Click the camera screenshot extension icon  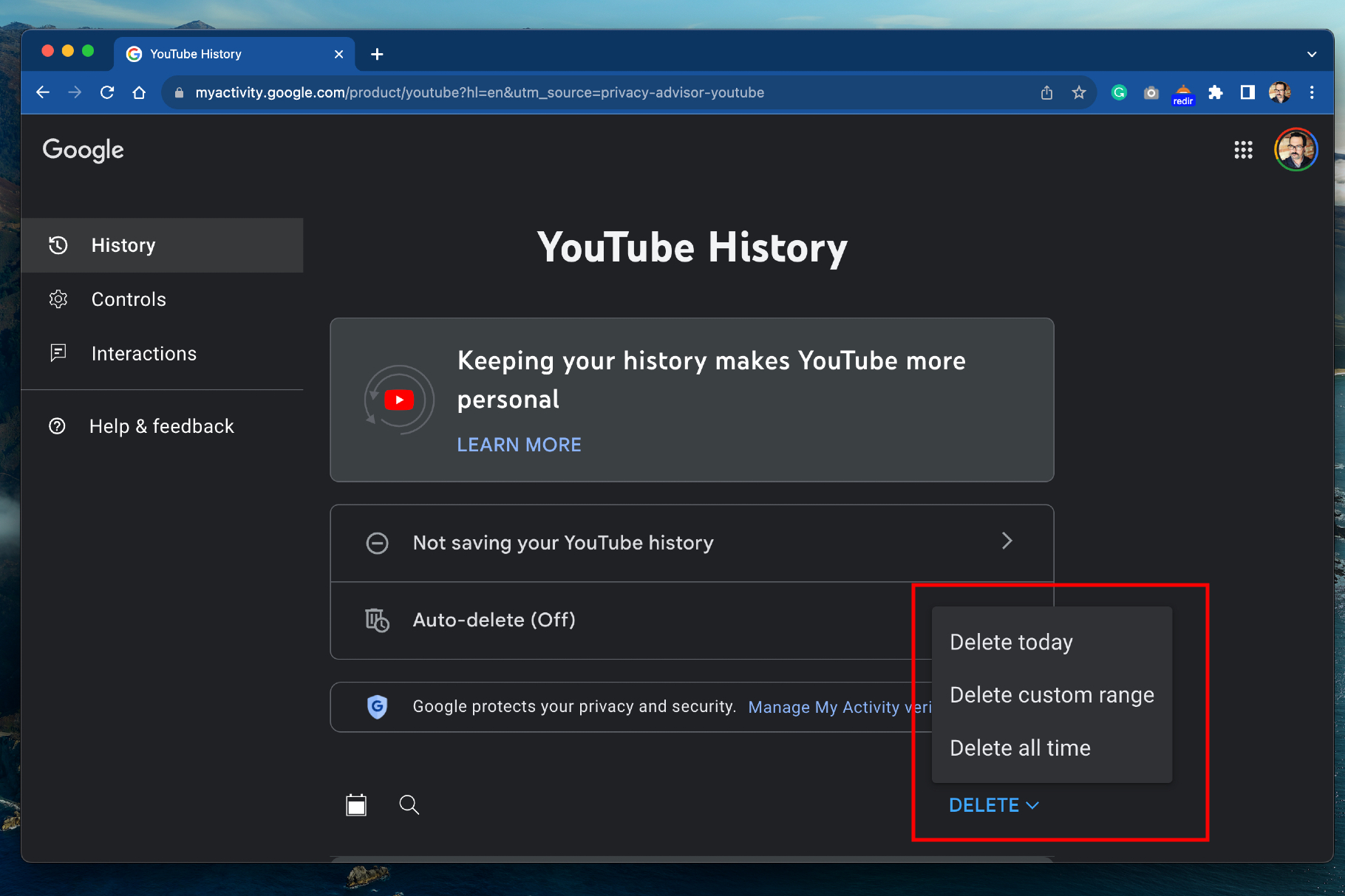click(1151, 93)
